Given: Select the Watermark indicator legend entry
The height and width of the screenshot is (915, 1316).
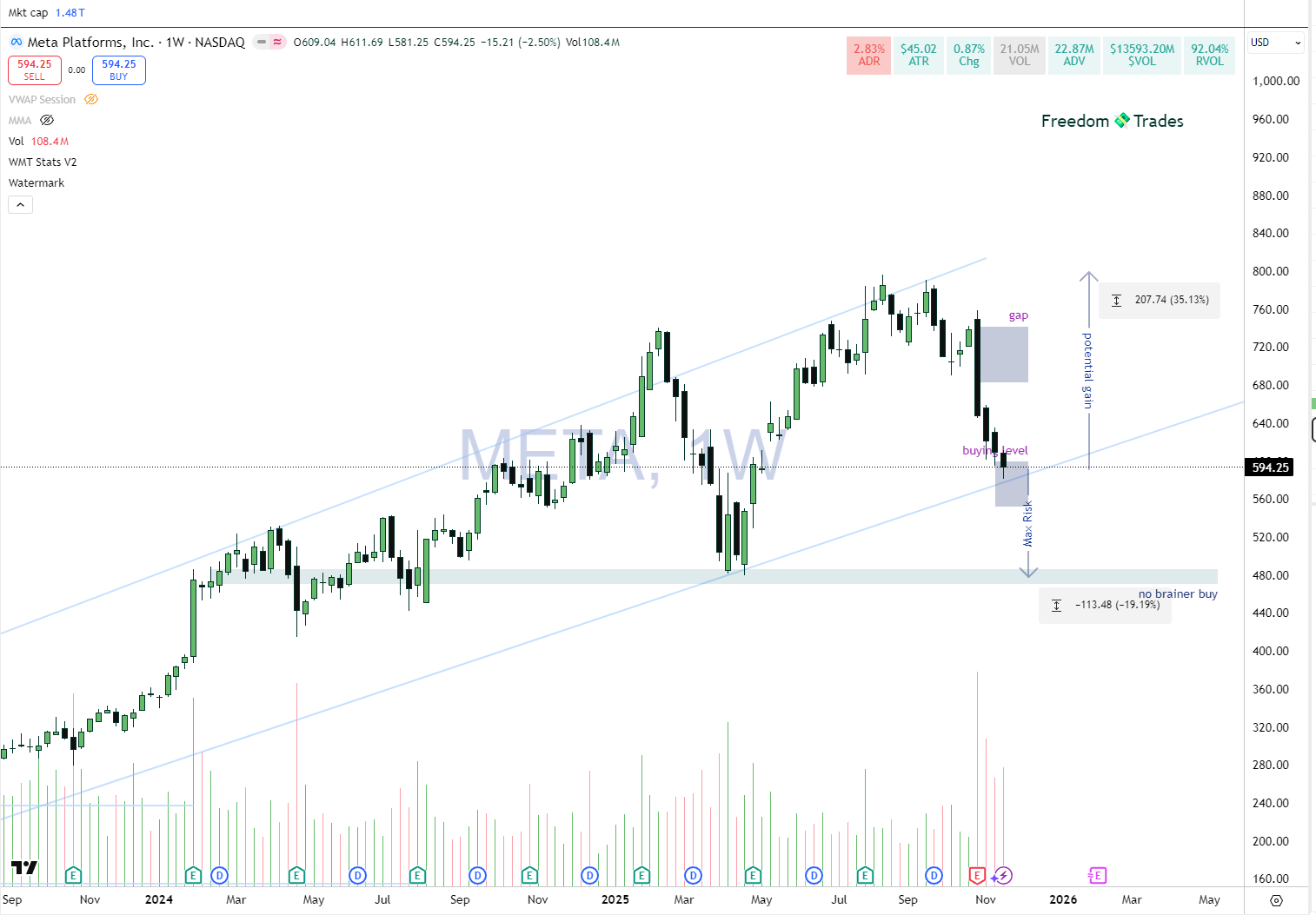Looking at the screenshot, I should point(37,183).
